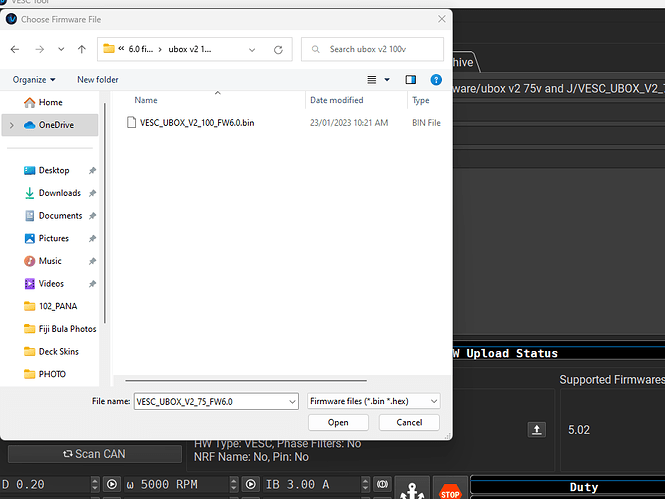The width and height of the screenshot is (665, 499).
Task: Unpin Pictures via its pin icon
Action: (92, 239)
